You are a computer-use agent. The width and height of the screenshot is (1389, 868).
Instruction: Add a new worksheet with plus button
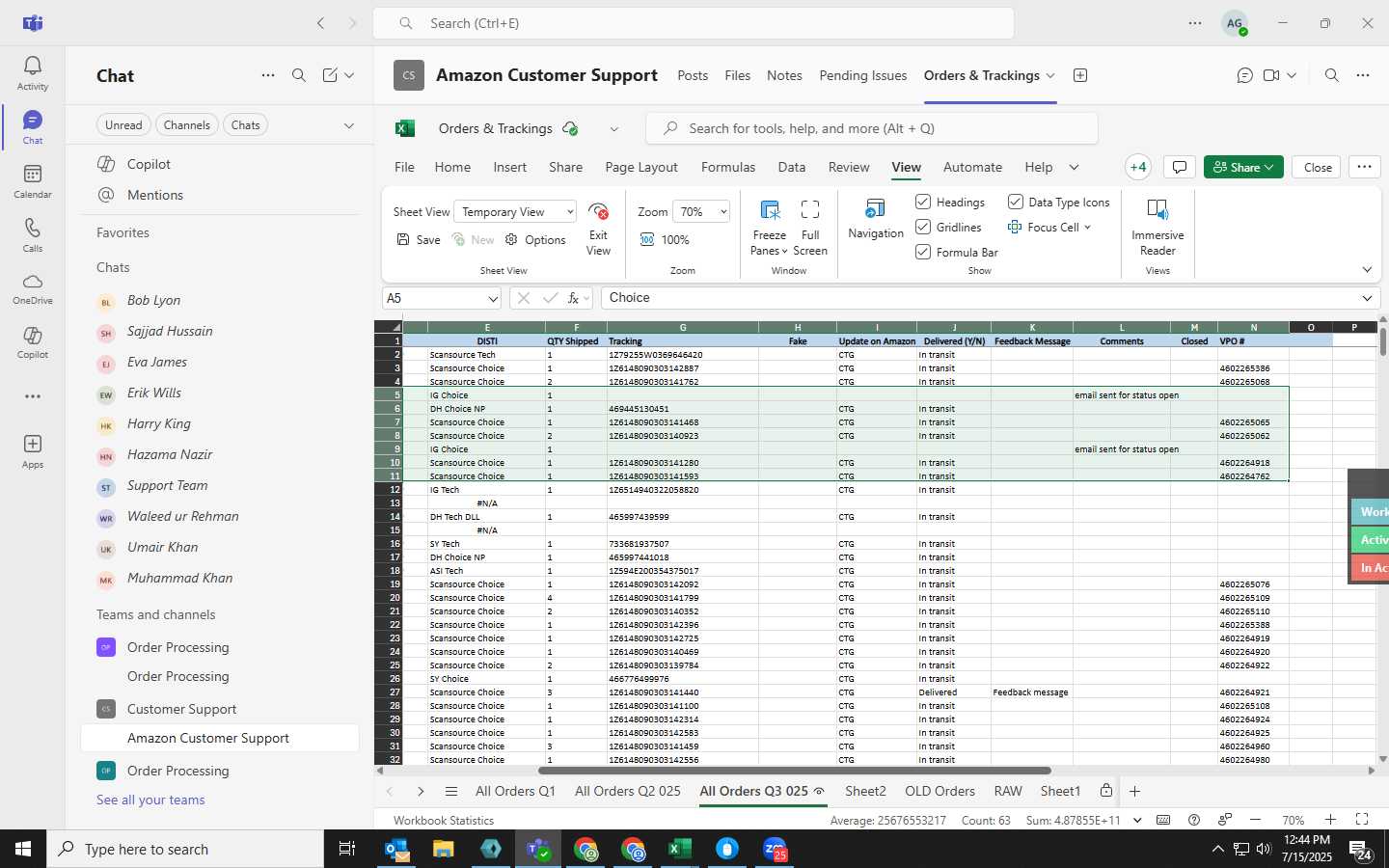(1134, 791)
